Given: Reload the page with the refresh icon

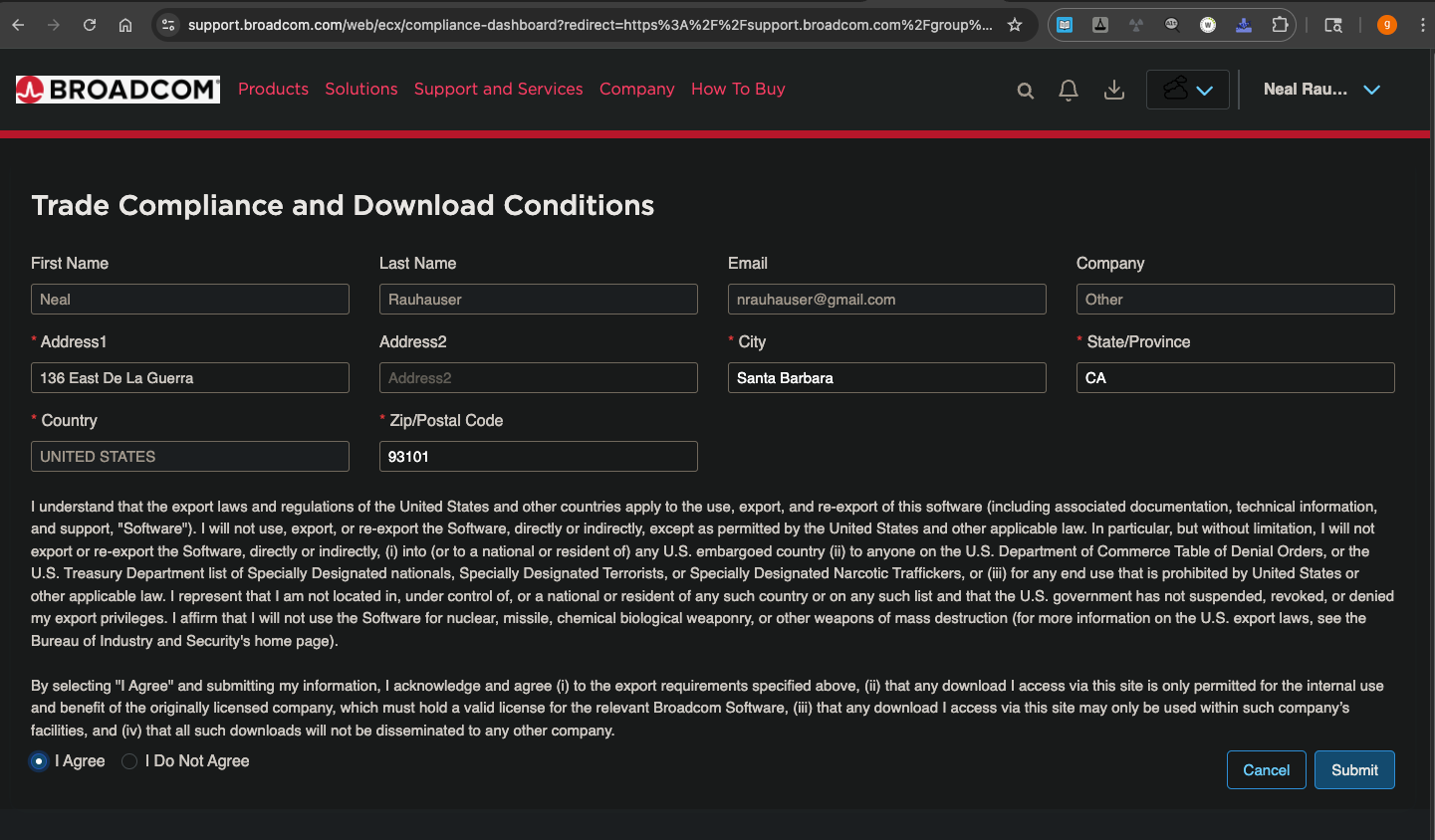Looking at the screenshot, I should click(90, 25).
